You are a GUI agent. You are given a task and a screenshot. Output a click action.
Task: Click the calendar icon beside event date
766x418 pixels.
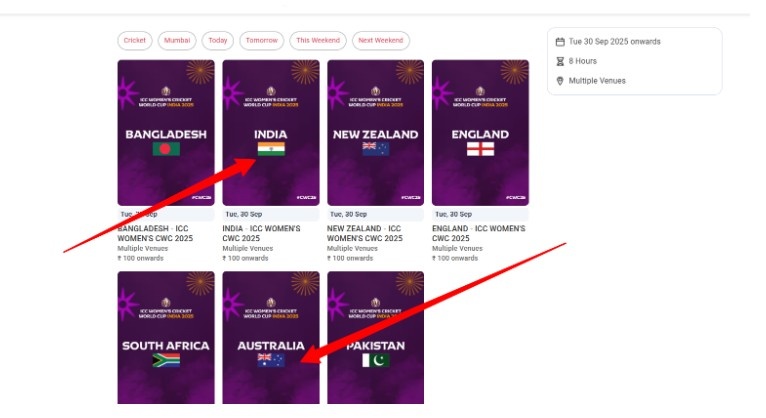pos(560,41)
